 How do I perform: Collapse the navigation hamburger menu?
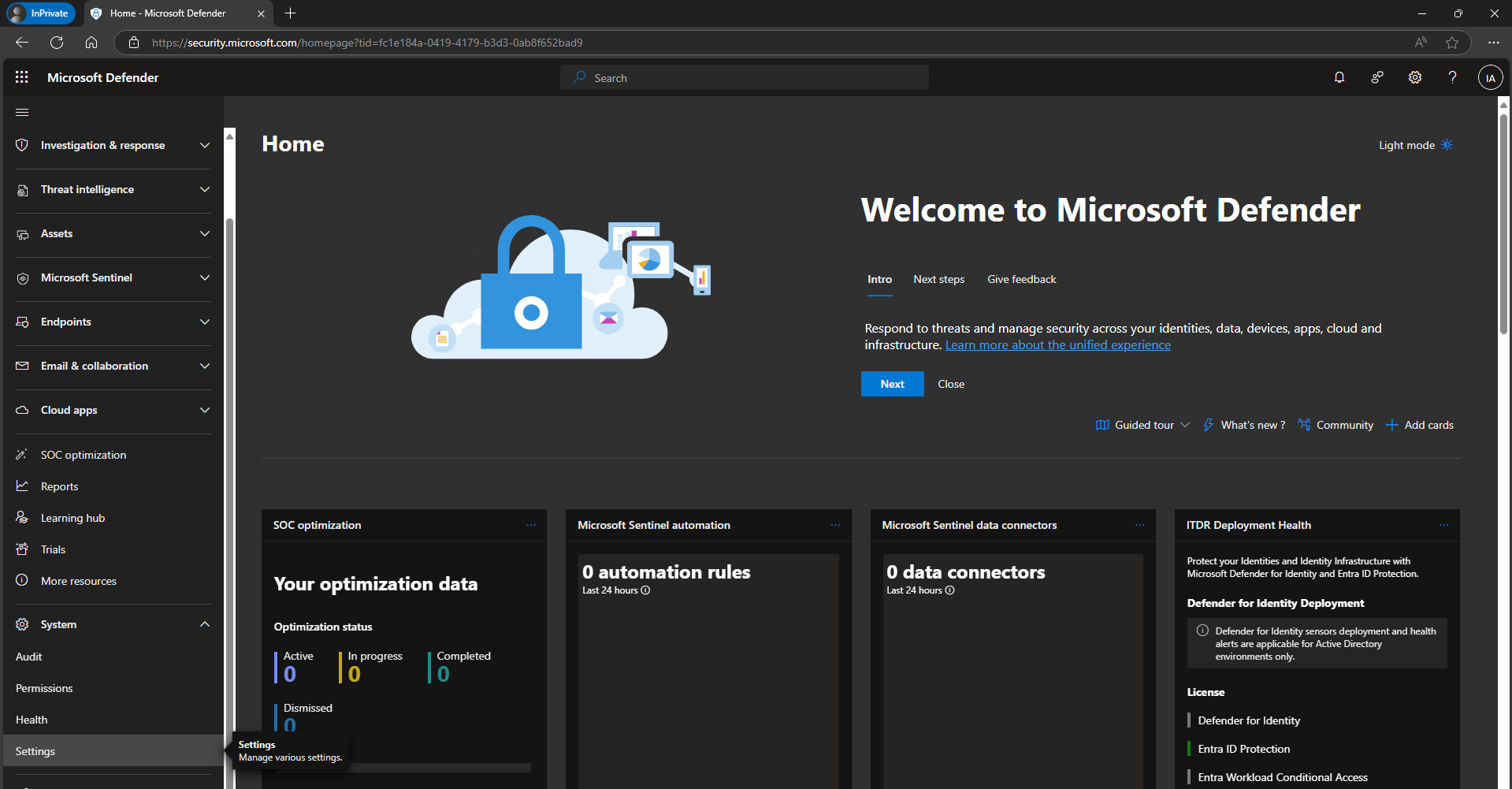click(22, 112)
